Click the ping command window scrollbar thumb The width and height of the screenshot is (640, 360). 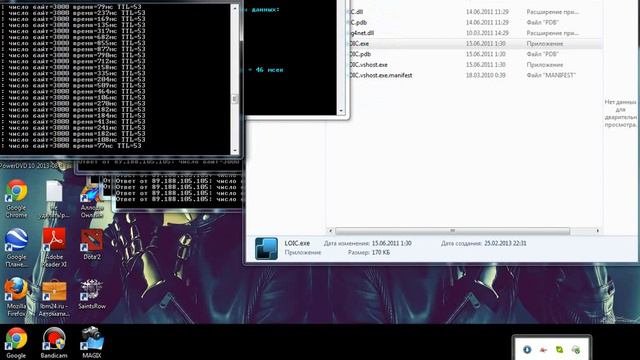point(235,98)
